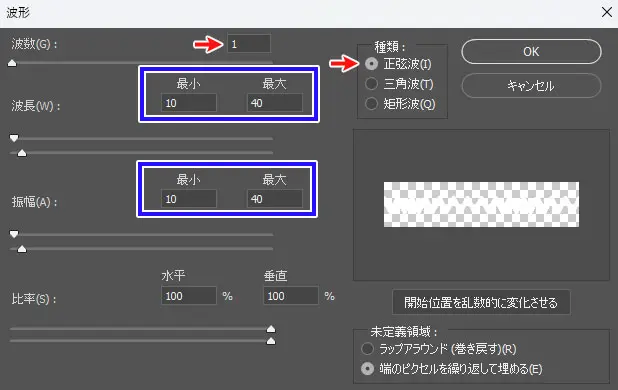Click the 振幅 最大 input field

275,199
